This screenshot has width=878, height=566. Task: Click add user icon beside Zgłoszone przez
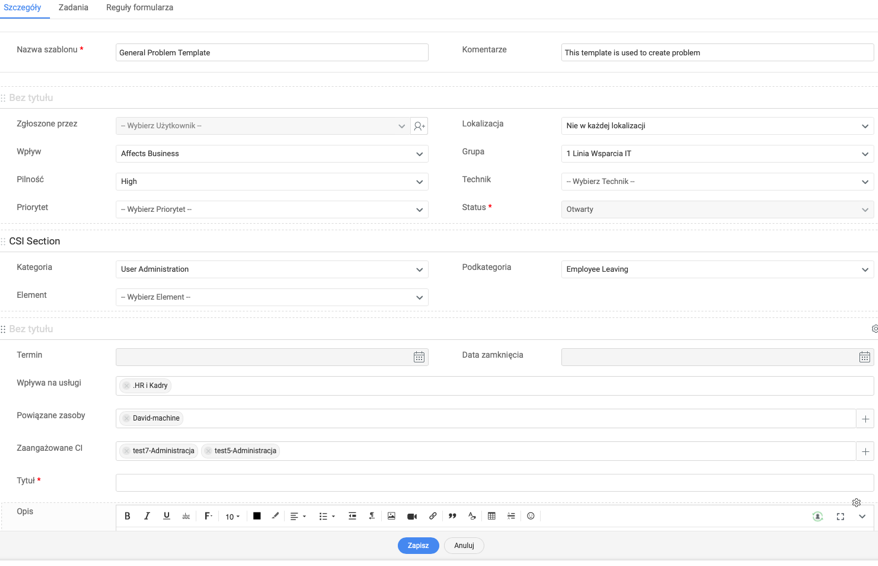[x=419, y=126]
